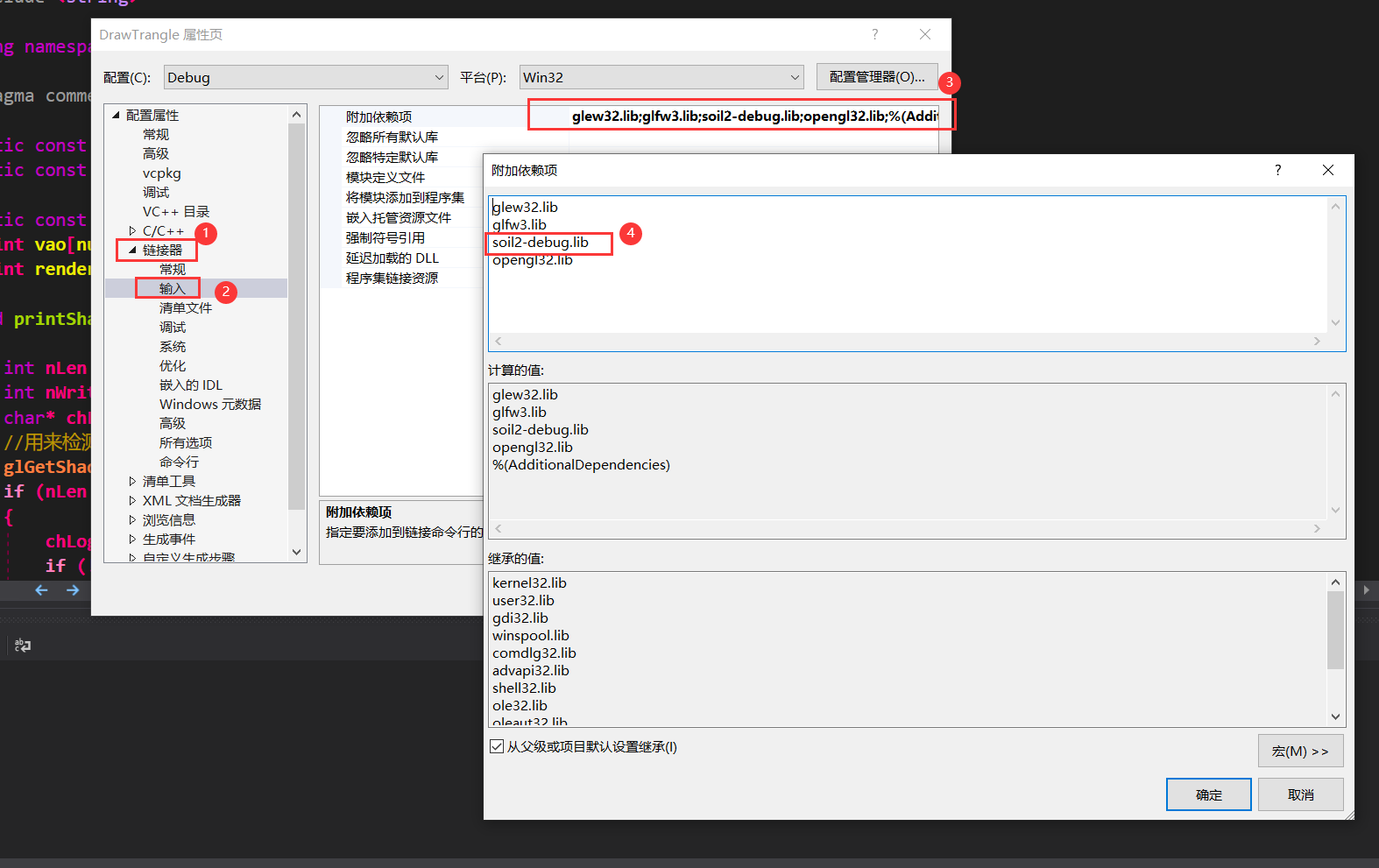Click the 宏(M) >> button
This screenshot has height=868, width=1379.
[1300, 751]
